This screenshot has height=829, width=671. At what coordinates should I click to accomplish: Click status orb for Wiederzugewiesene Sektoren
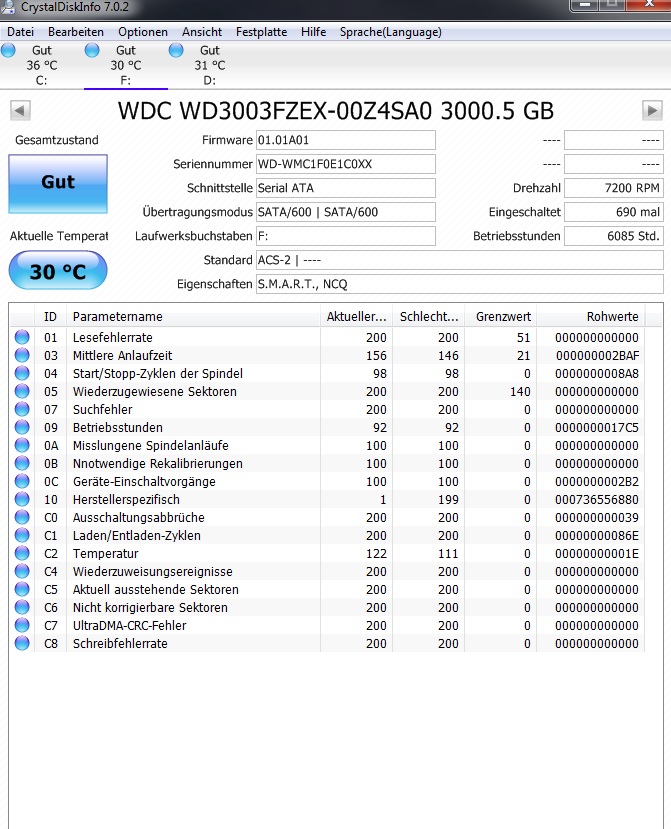pyautogui.click(x=22, y=392)
